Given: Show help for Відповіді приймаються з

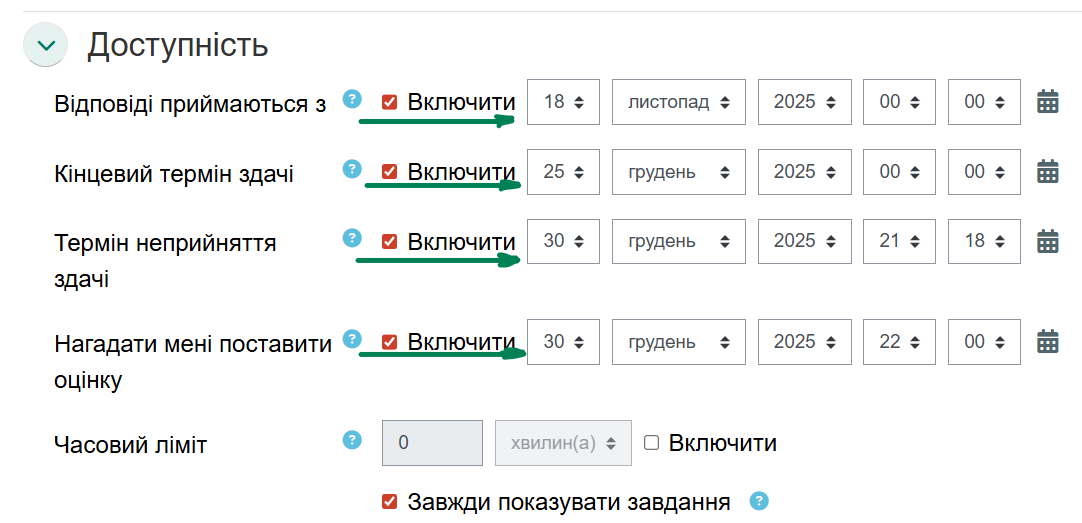Looking at the screenshot, I should click(x=351, y=98).
